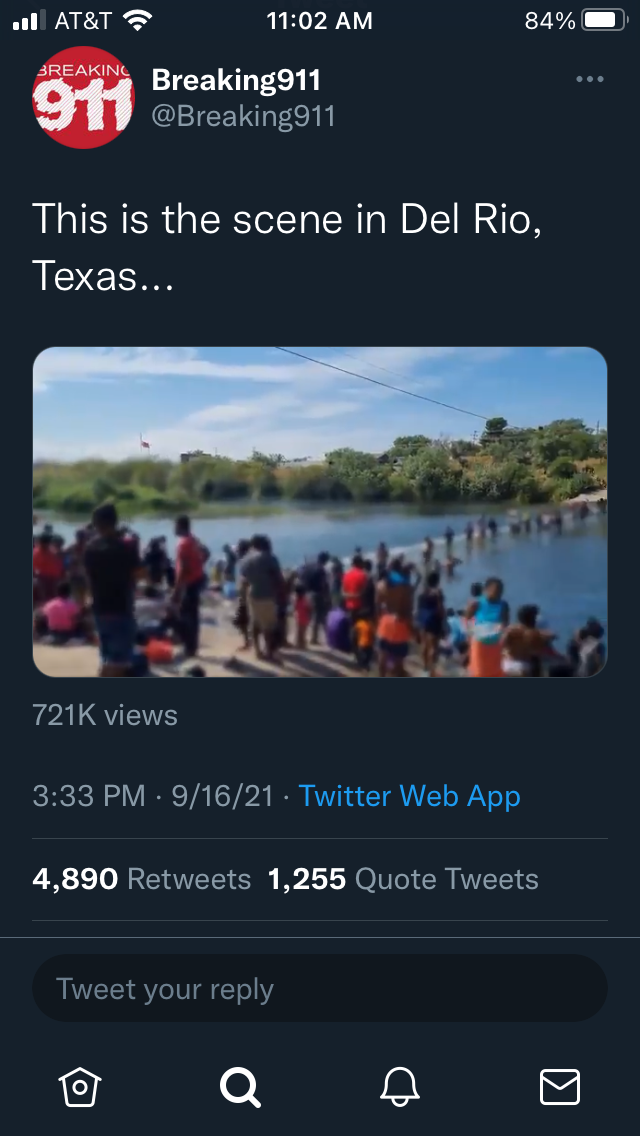The width and height of the screenshot is (640, 1136).
Task: Open the Messages envelope tab
Action: click(559, 1086)
